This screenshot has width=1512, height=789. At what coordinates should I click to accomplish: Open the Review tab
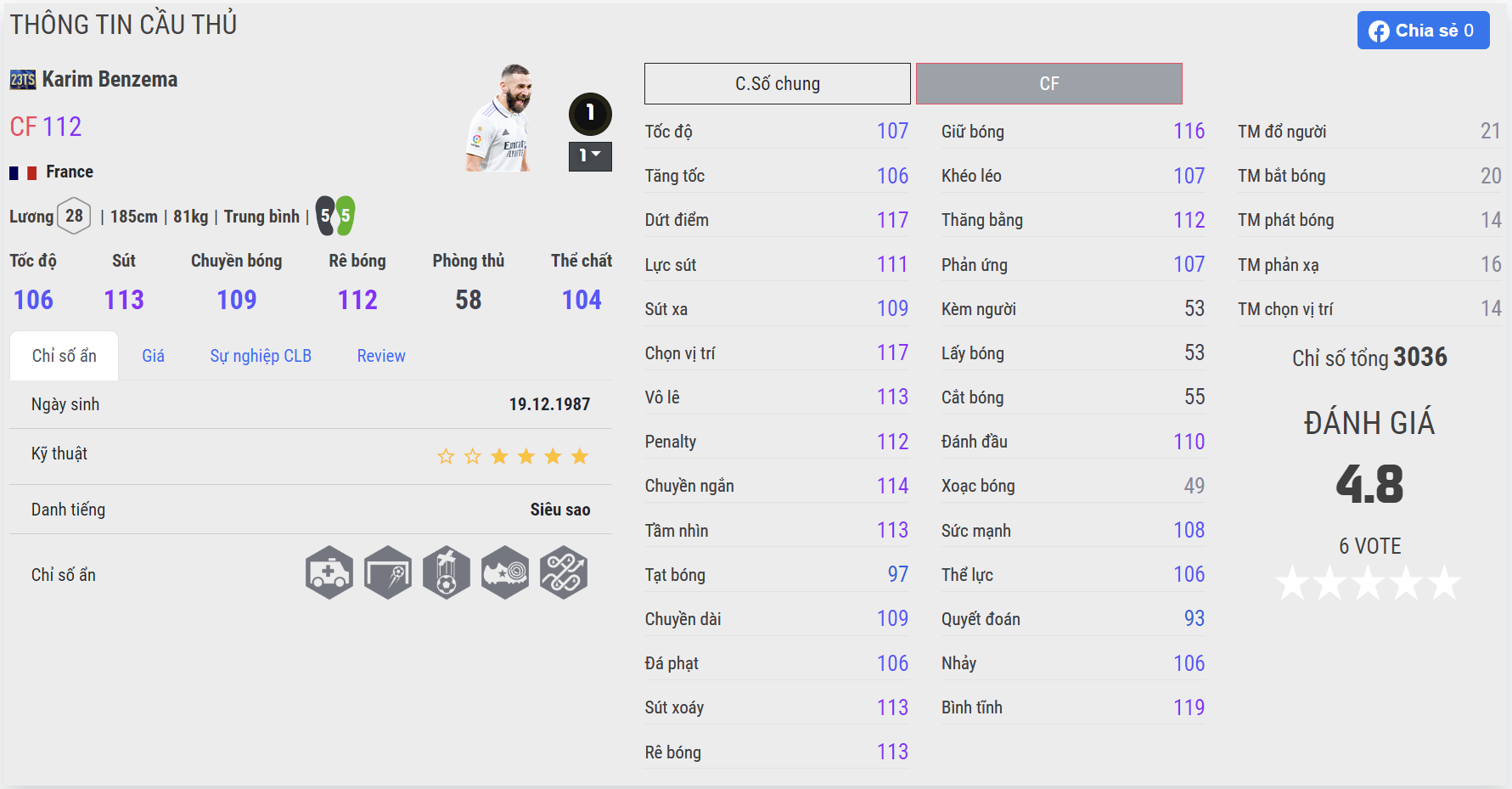pos(381,356)
